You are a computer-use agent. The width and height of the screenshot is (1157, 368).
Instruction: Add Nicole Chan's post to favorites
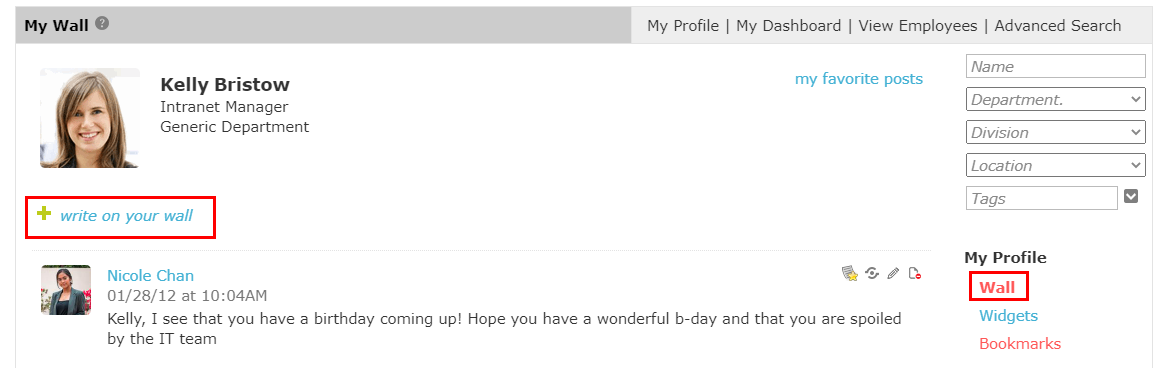click(x=850, y=274)
